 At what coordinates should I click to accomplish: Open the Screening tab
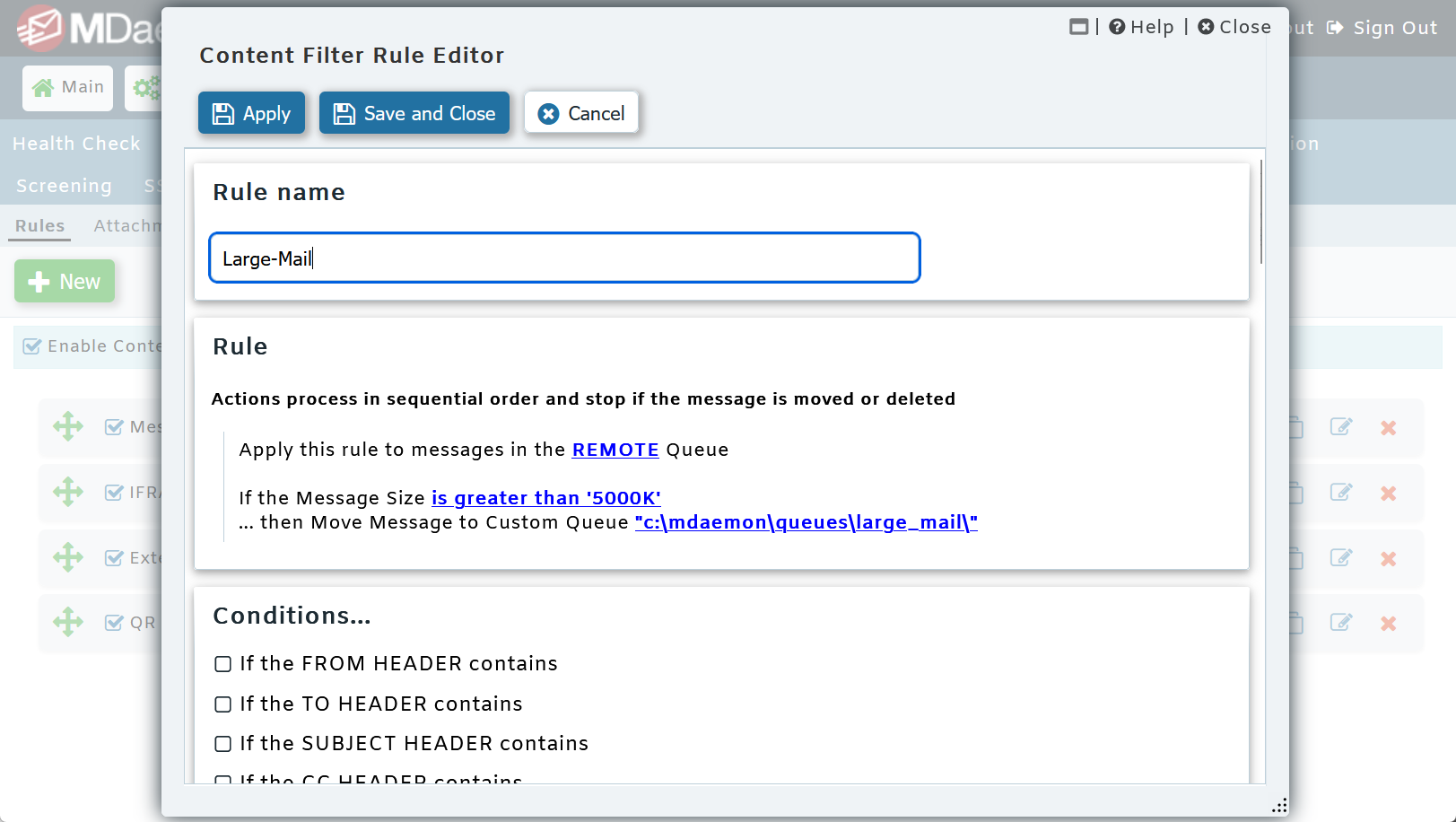tap(64, 186)
